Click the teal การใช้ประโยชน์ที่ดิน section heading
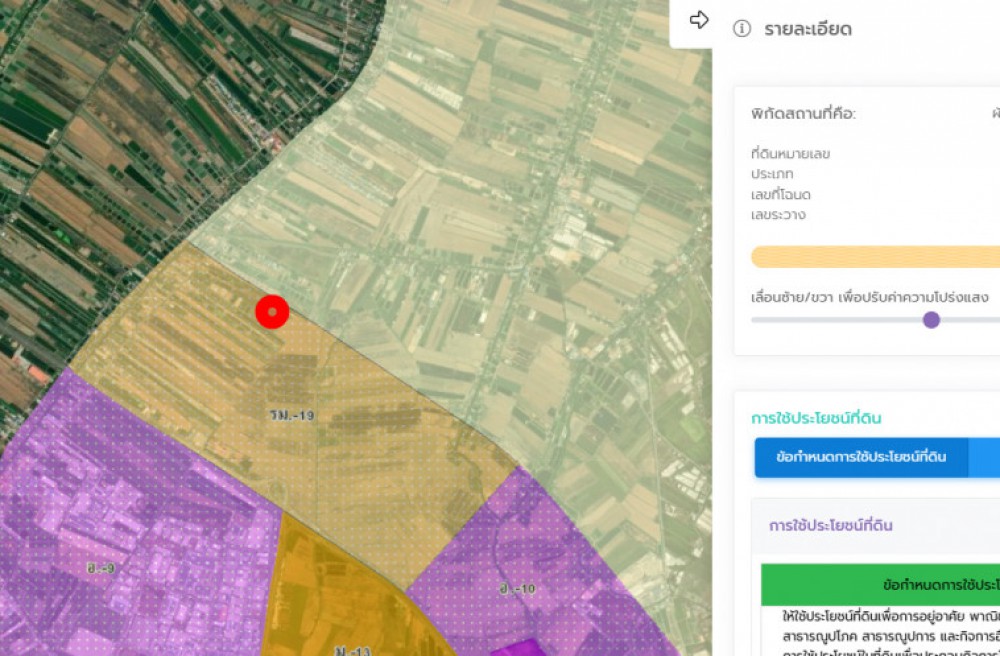The height and width of the screenshot is (656, 1000). click(x=816, y=418)
